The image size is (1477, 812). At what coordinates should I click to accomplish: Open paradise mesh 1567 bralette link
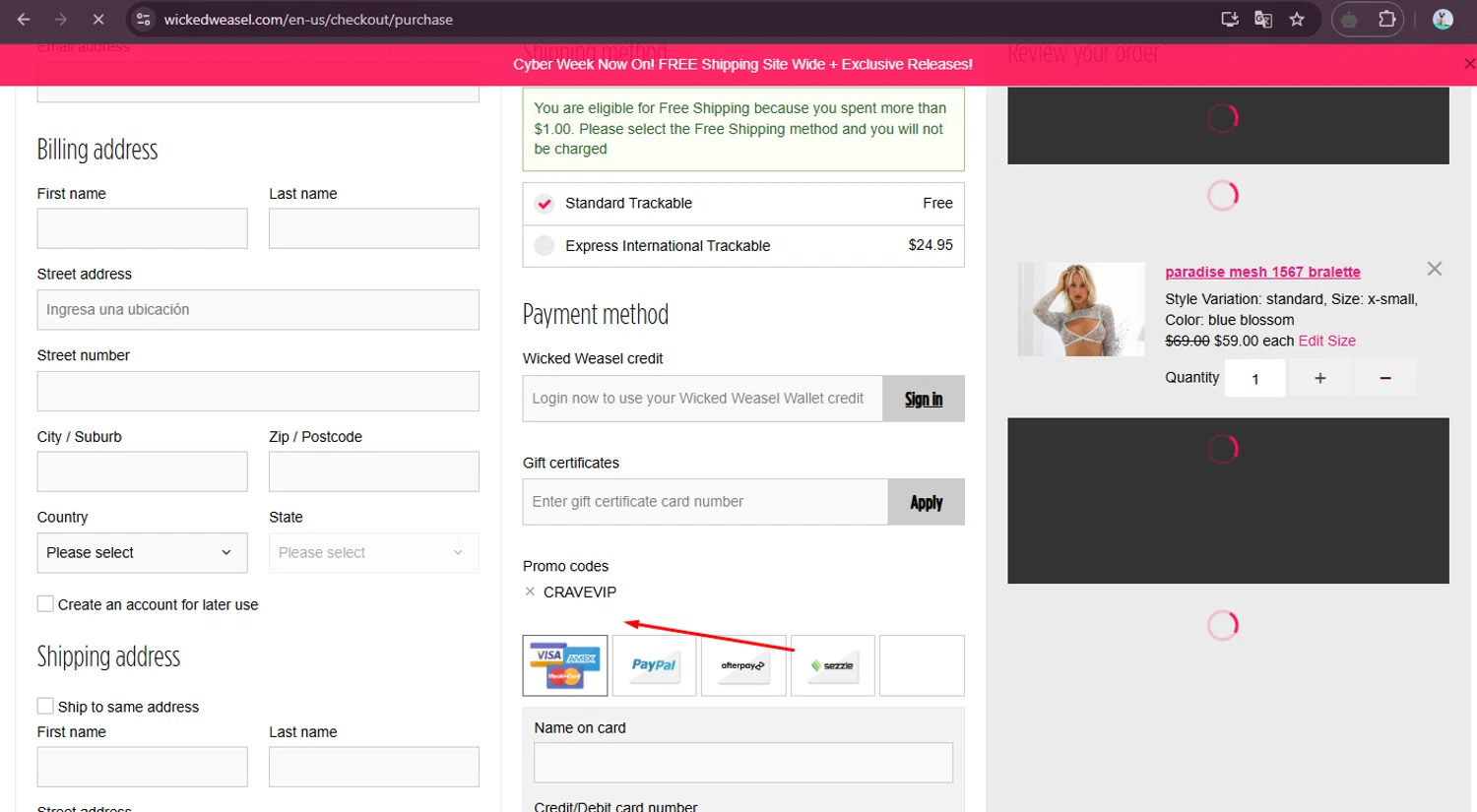[1262, 272]
